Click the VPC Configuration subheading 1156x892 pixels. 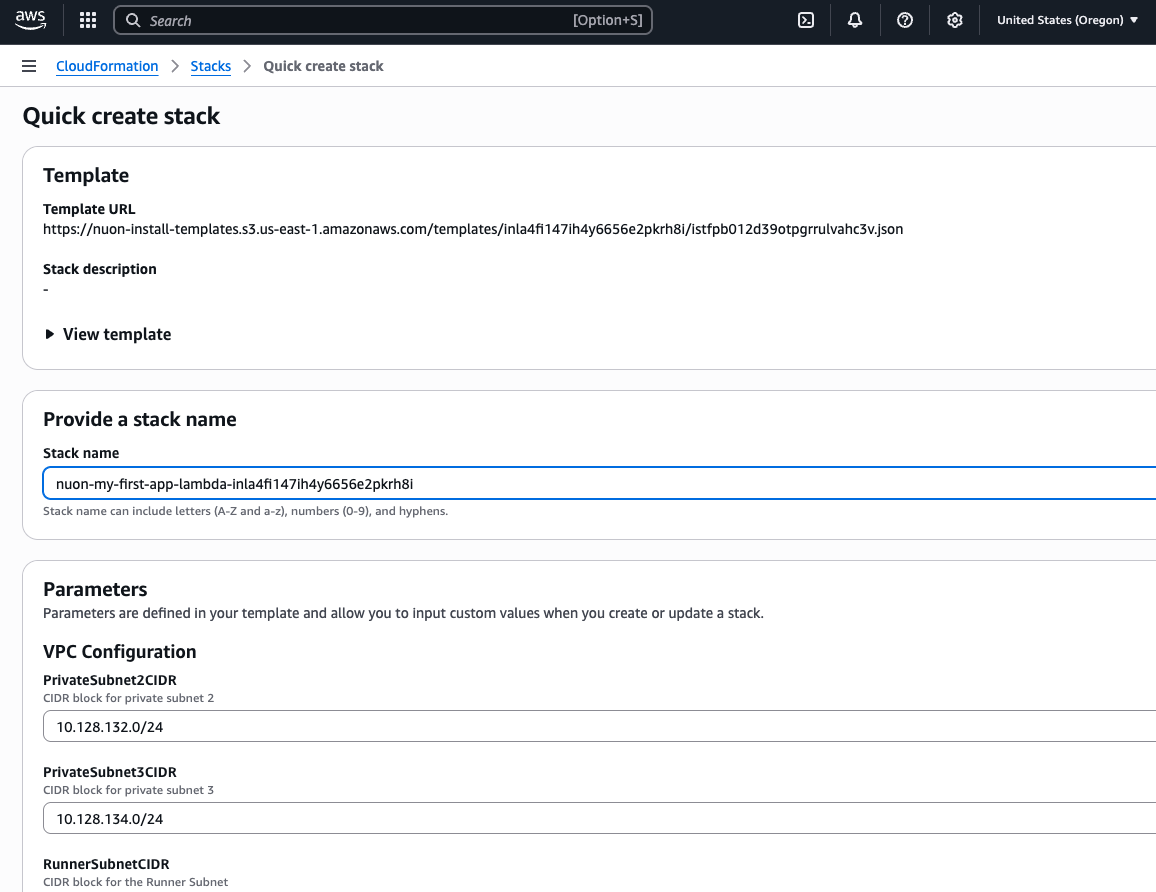(119, 652)
